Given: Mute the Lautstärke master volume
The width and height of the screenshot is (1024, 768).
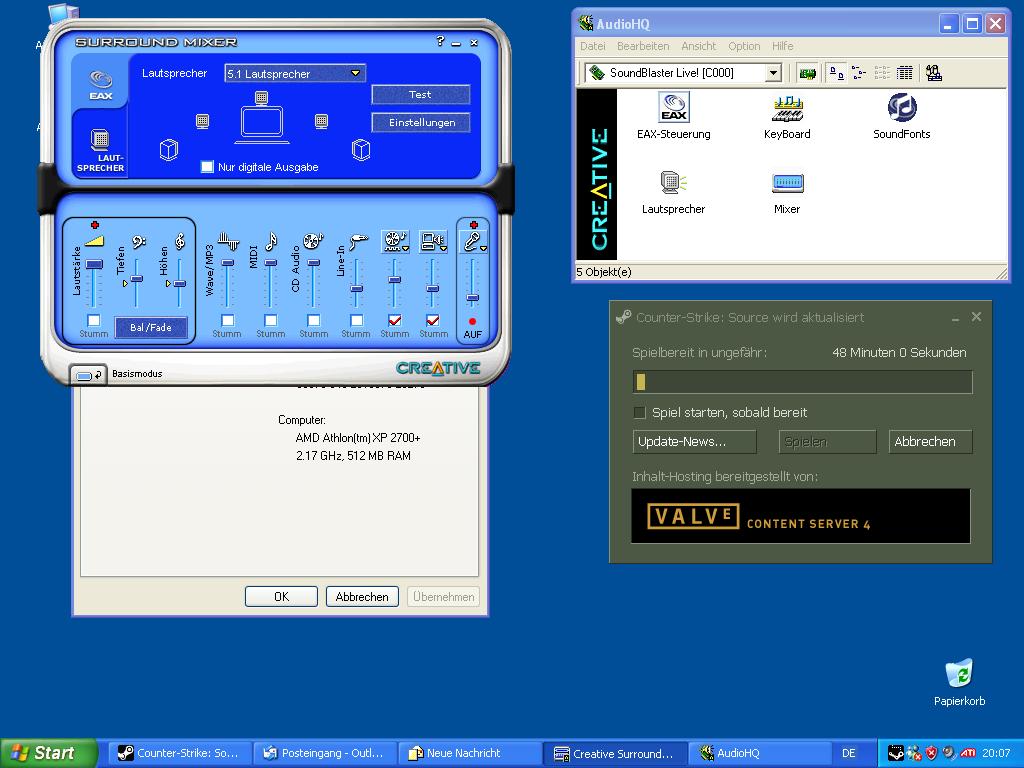Looking at the screenshot, I should 94,320.
